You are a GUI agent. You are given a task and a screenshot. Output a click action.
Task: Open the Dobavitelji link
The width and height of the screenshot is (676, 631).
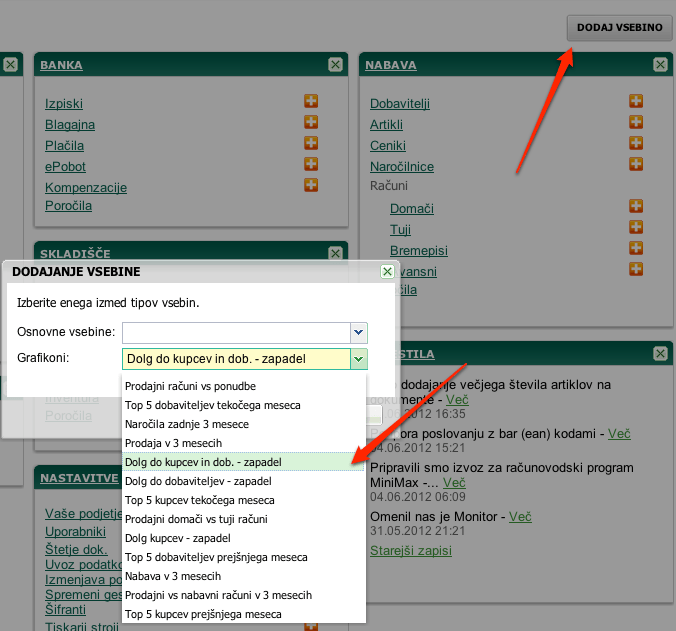click(400, 103)
